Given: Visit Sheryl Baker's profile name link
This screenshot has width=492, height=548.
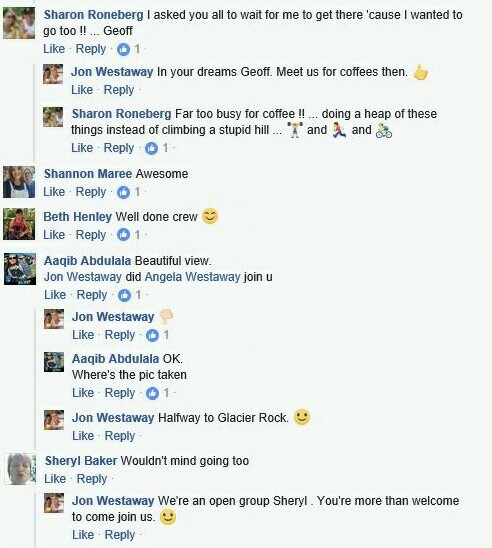Looking at the screenshot, I should coord(81,461).
